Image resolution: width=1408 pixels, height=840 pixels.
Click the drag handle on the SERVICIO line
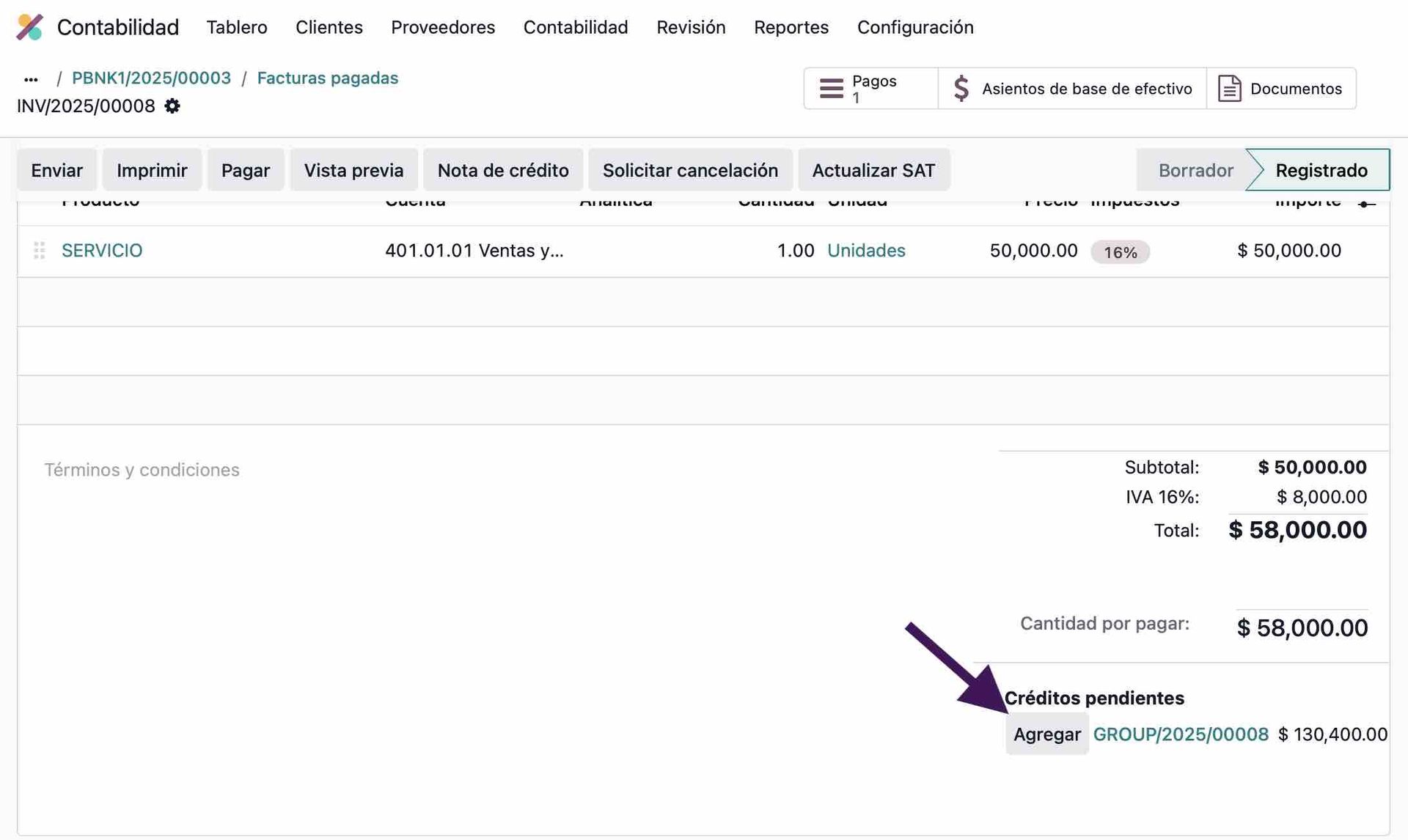point(40,251)
